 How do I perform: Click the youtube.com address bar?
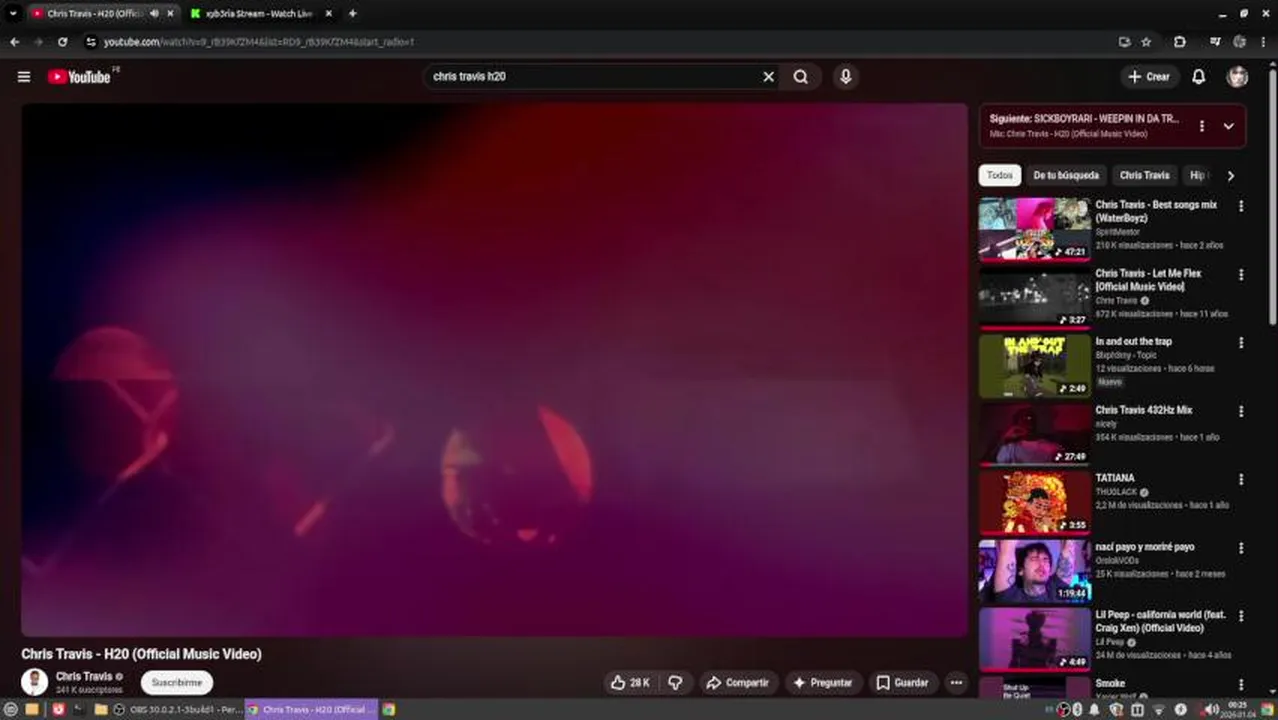point(600,42)
